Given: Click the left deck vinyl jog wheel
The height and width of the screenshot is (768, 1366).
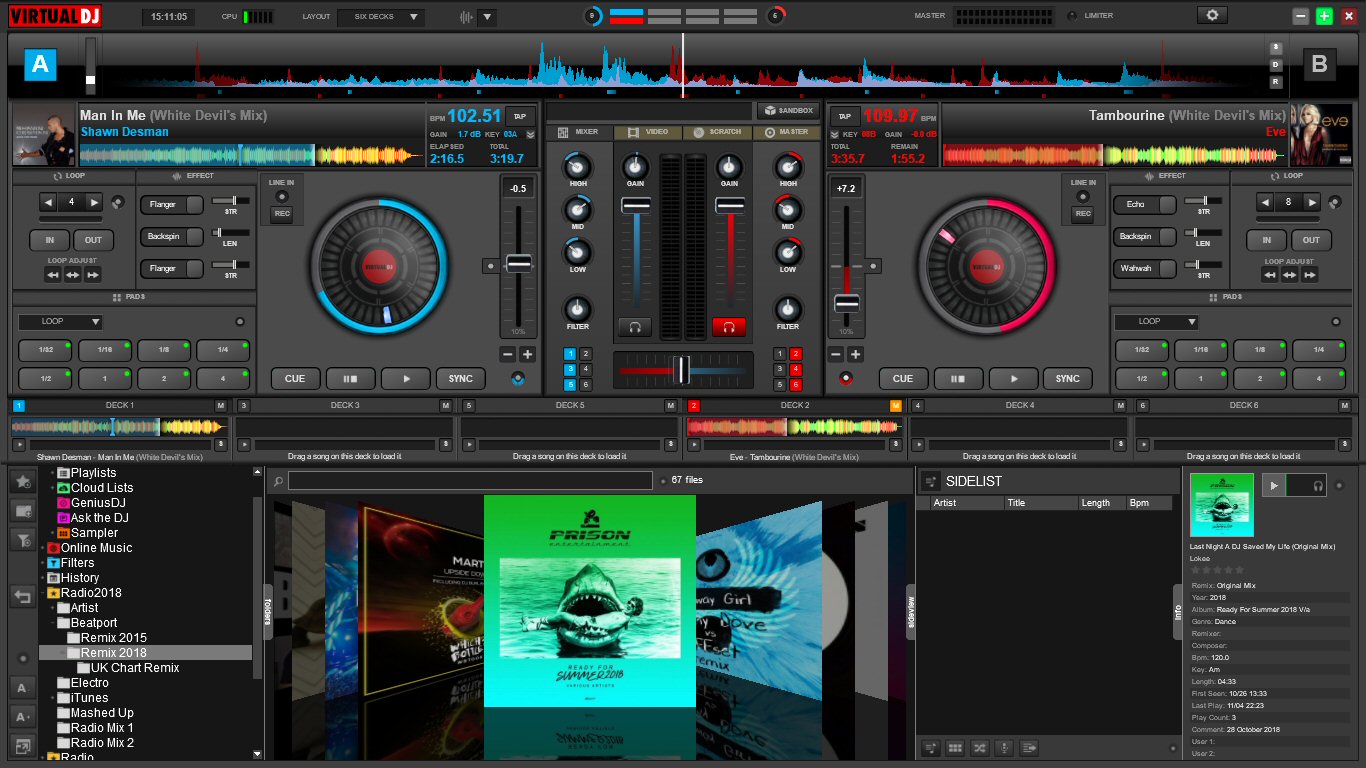Looking at the screenshot, I should click(x=378, y=266).
